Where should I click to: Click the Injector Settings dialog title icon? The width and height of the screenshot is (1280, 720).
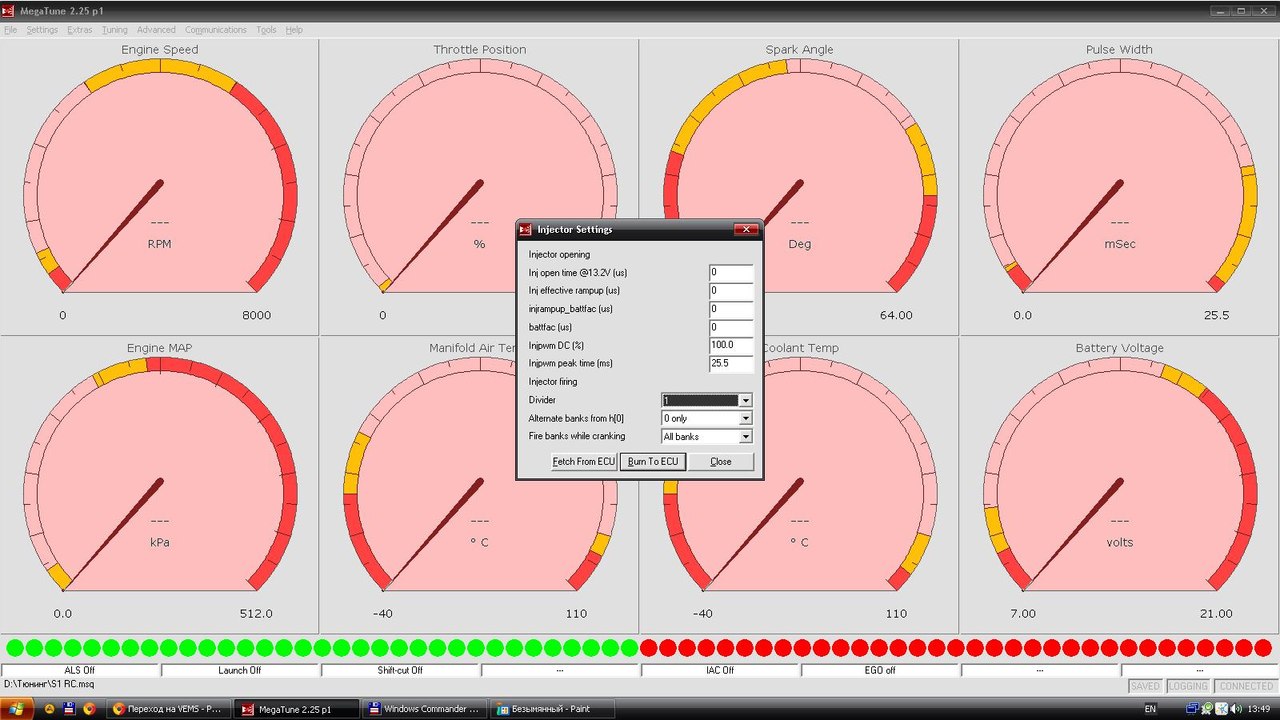(526, 230)
